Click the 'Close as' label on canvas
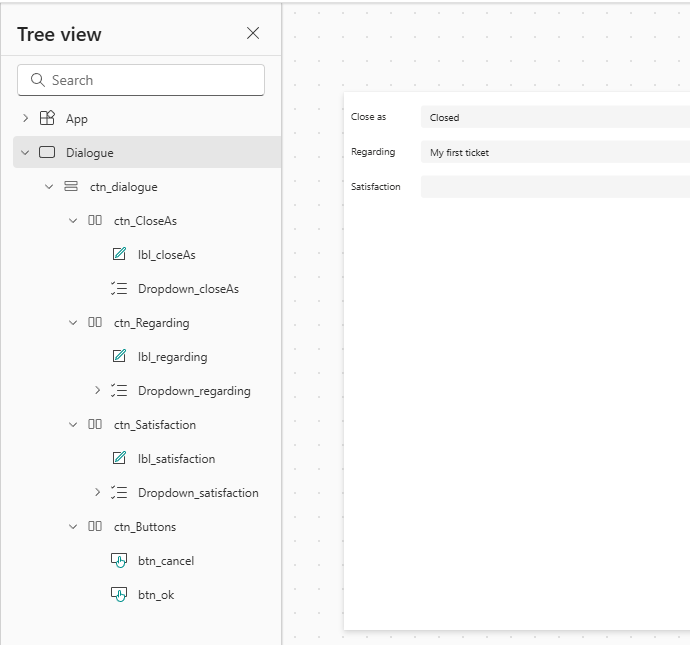This screenshot has width=690, height=645. pyautogui.click(x=368, y=117)
